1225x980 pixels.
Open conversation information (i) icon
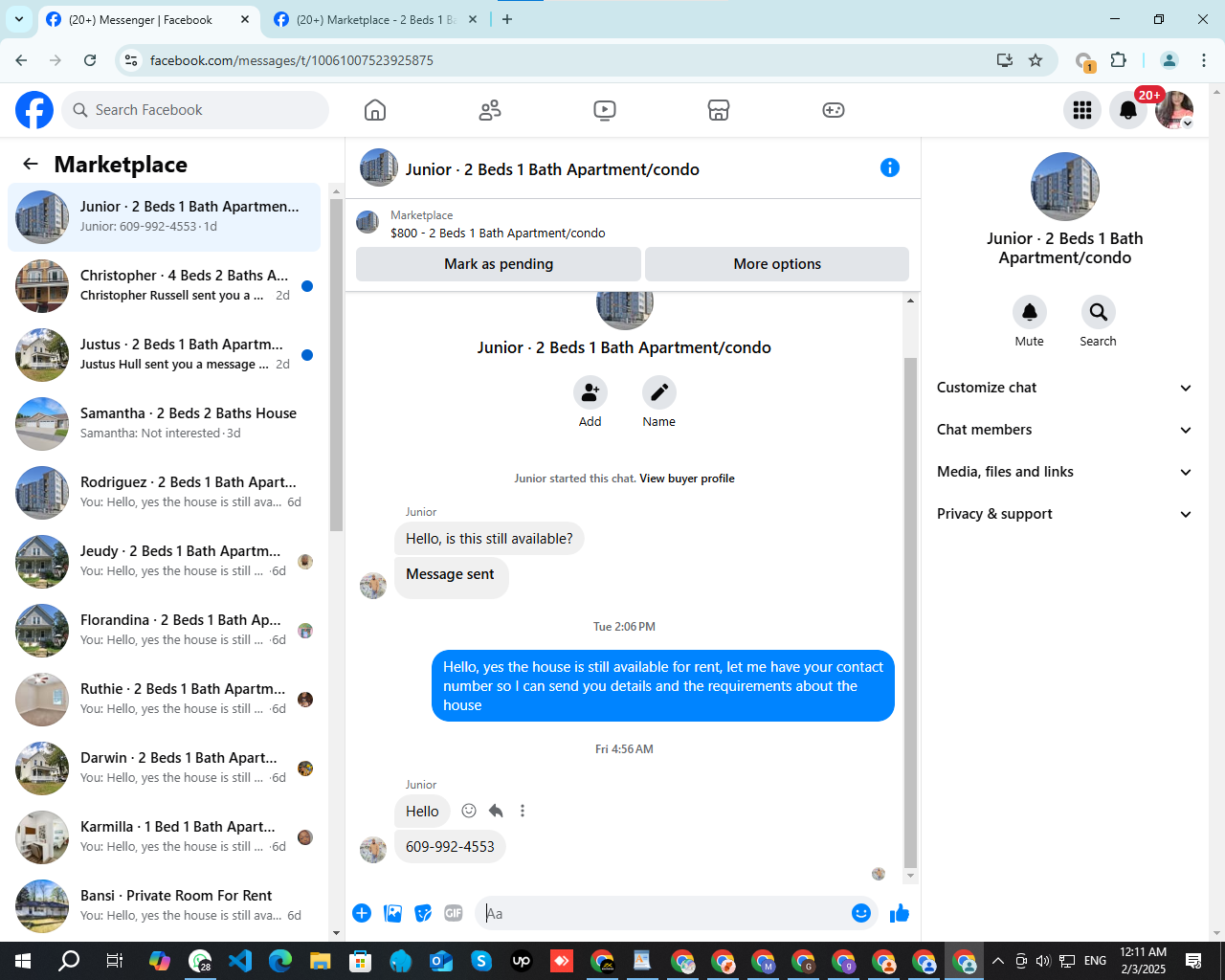pos(890,167)
